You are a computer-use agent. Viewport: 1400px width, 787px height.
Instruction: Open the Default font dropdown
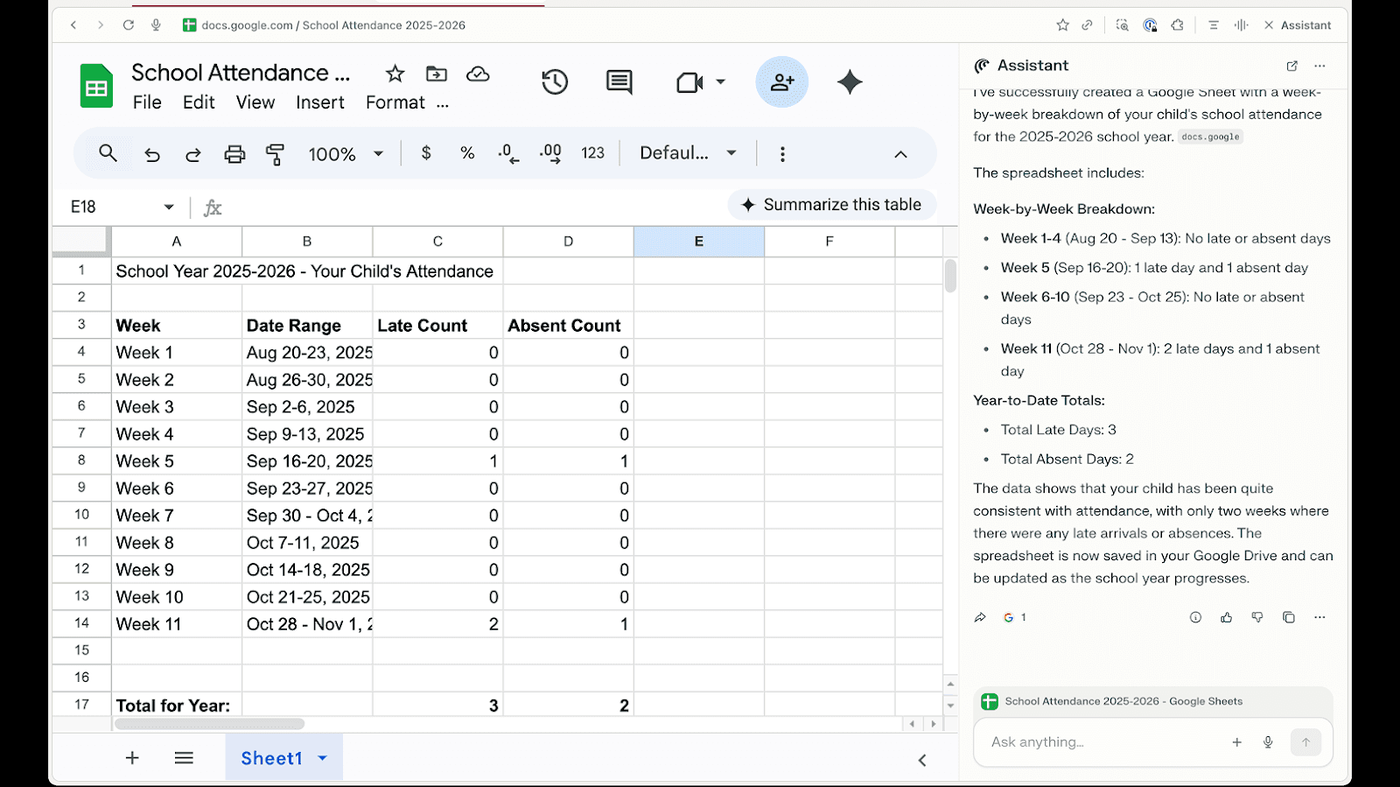click(688, 153)
